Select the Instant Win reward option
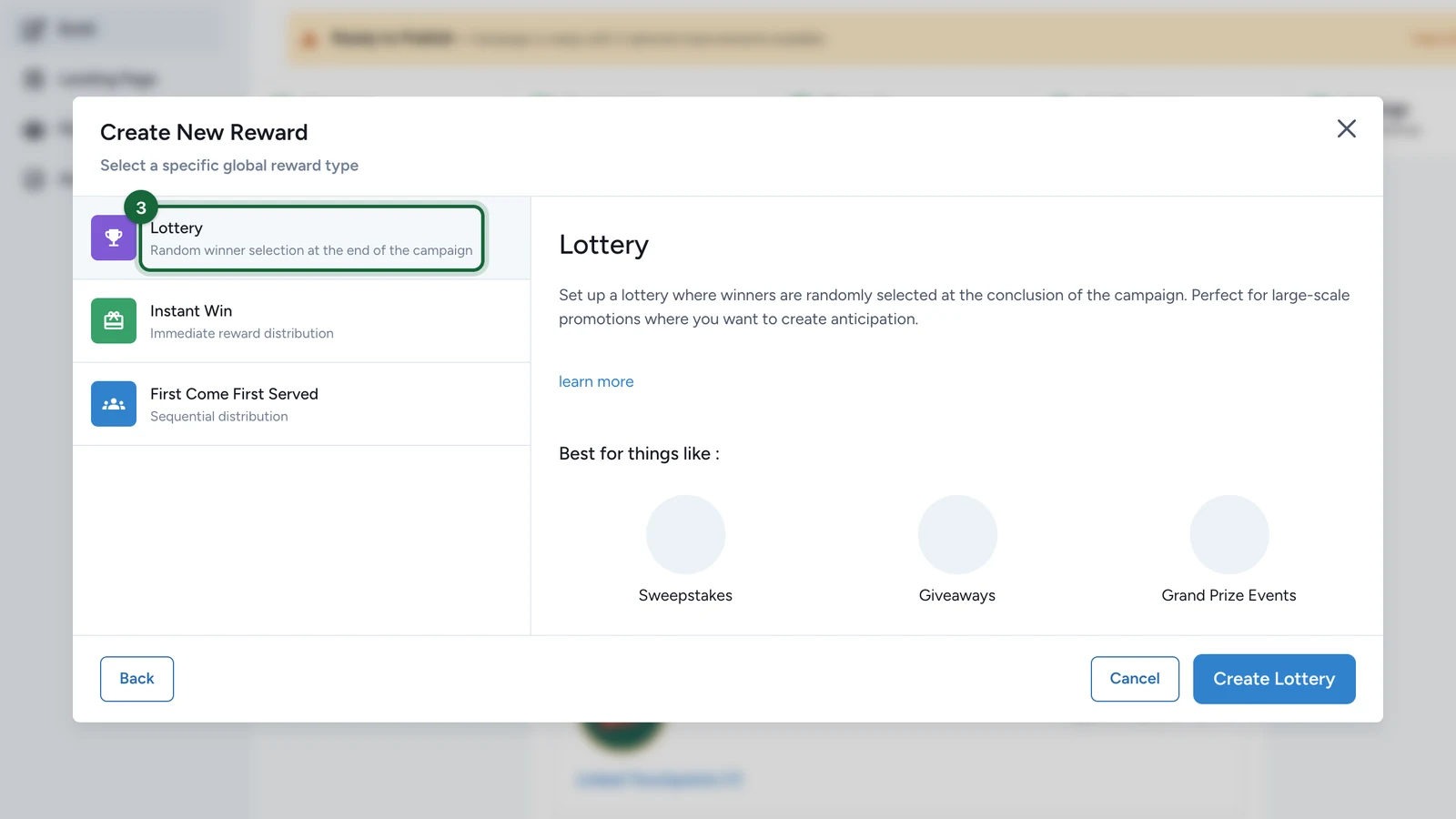The image size is (1456, 819). (x=302, y=321)
